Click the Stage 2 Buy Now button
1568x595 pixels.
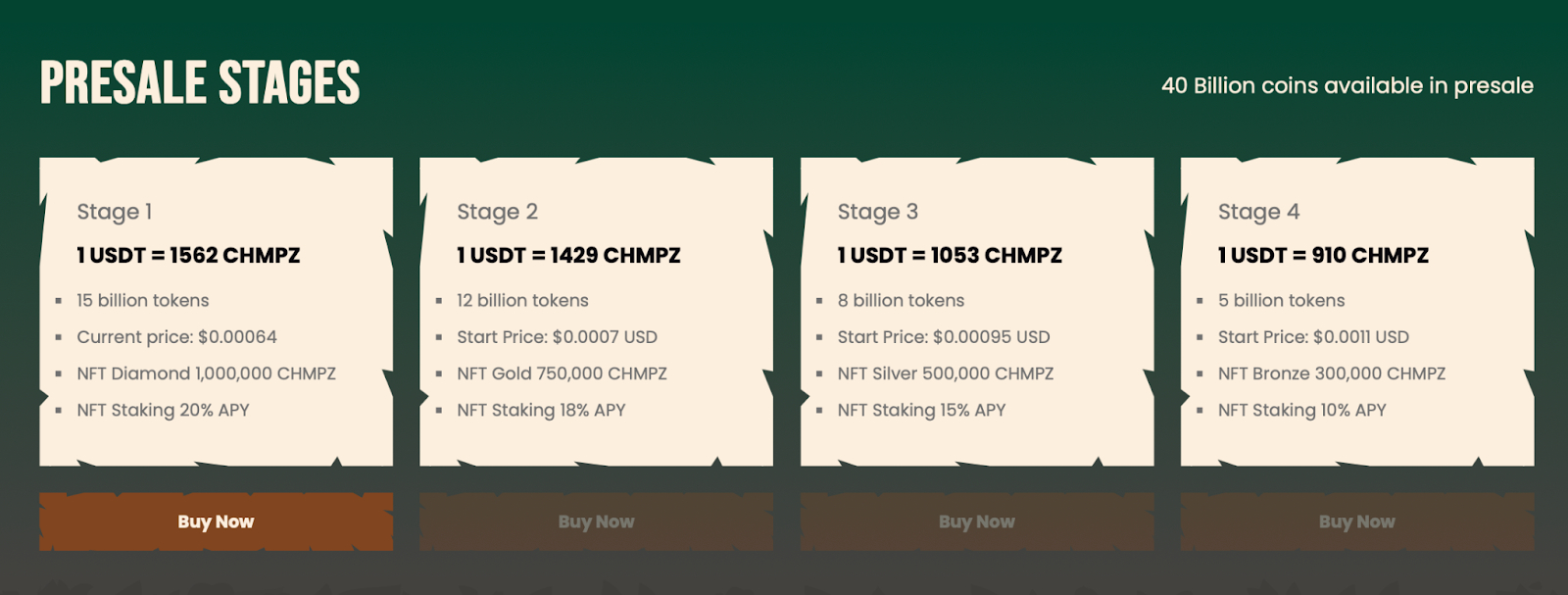(596, 521)
